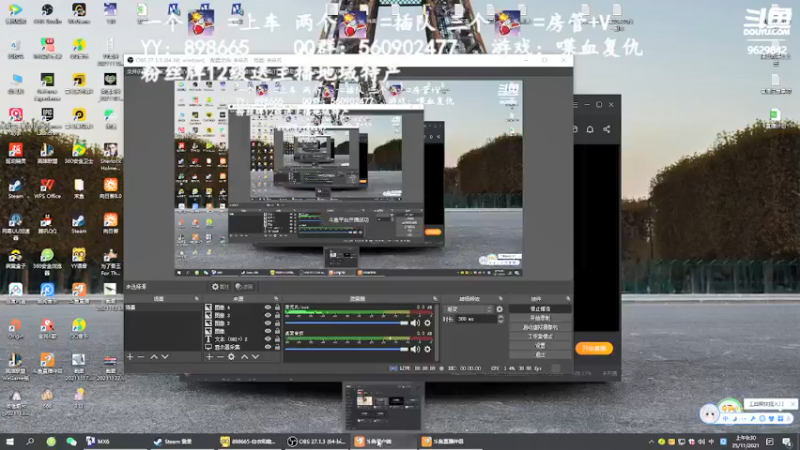Mute the 桌面音频 speaker icon

[415, 349]
